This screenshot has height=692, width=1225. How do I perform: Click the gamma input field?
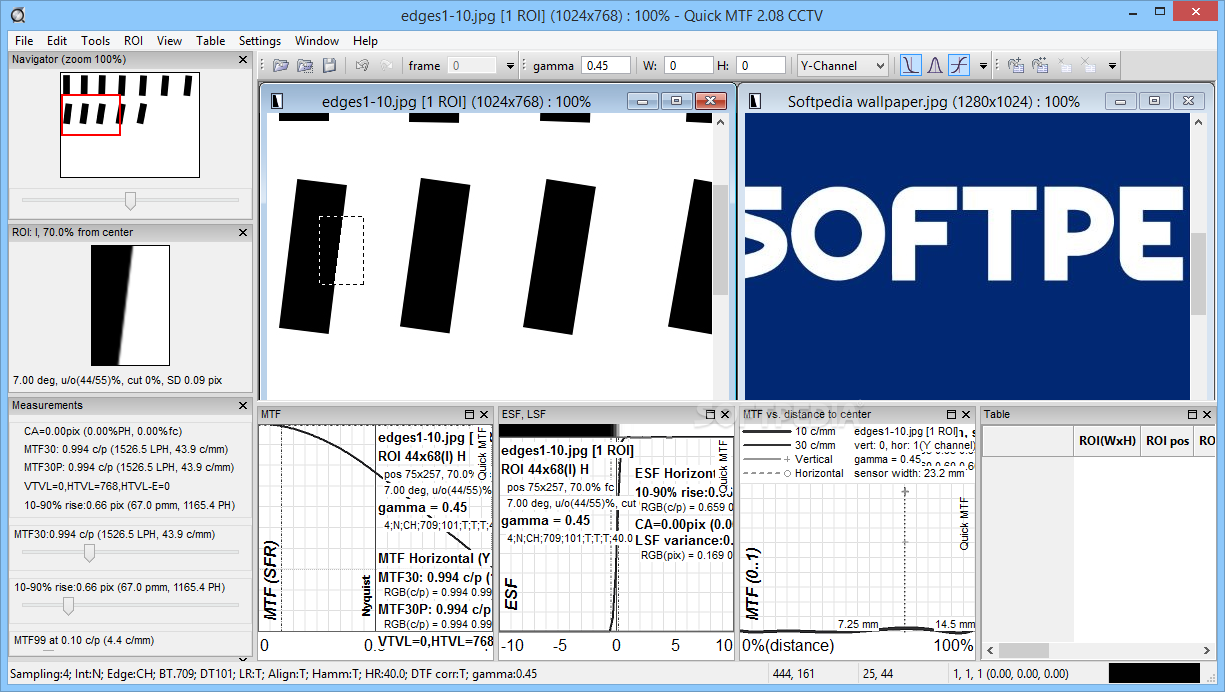tap(606, 66)
